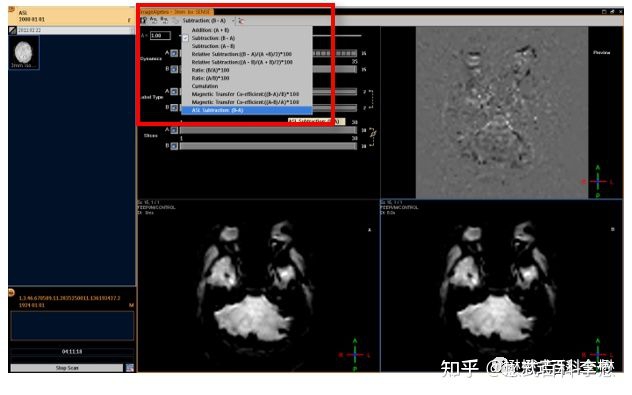Toggle Label Type A selection box

point(174,92)
